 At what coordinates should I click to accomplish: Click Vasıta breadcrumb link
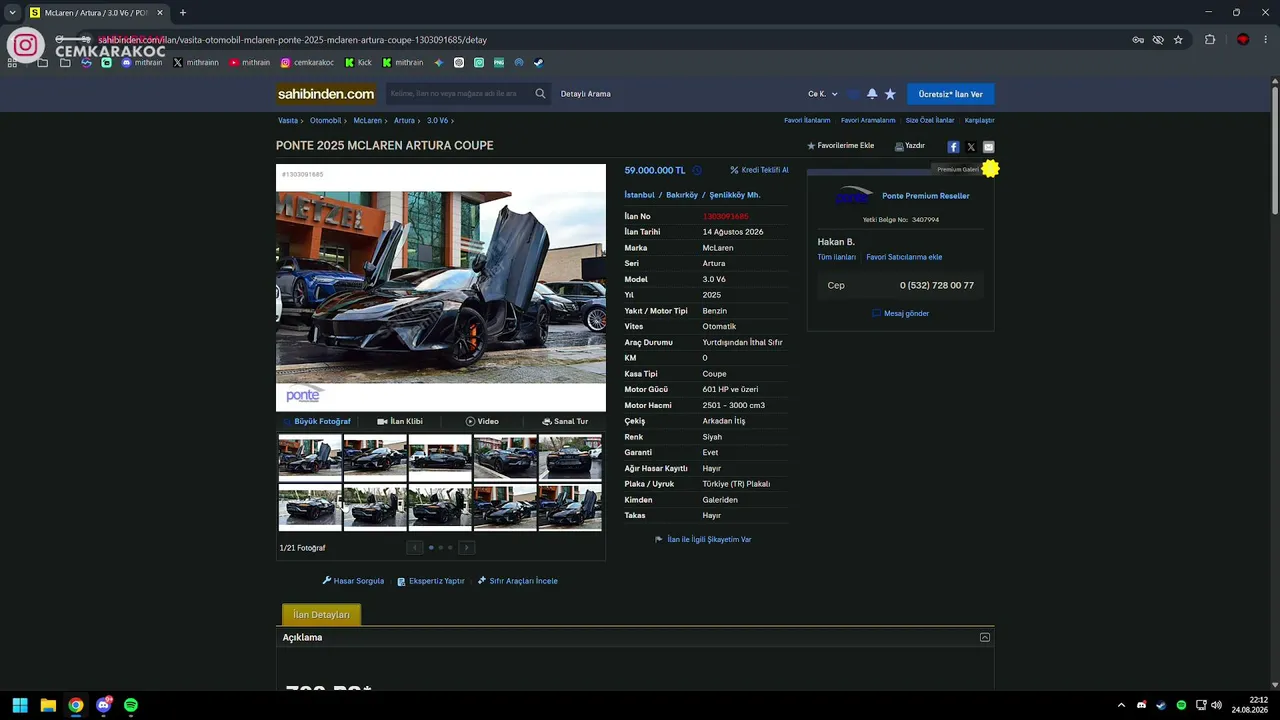pos(288,120)
